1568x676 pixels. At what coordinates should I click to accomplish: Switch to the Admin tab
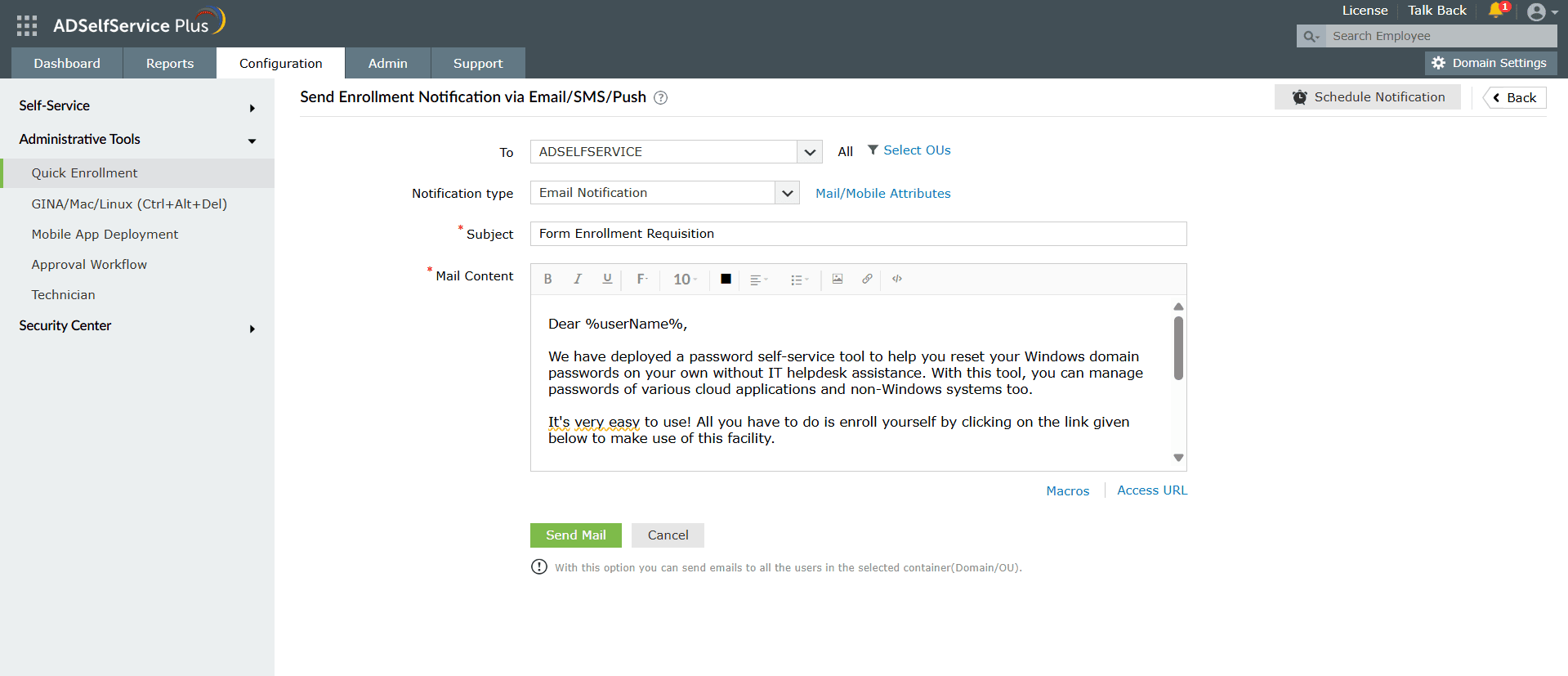point(387,63)
